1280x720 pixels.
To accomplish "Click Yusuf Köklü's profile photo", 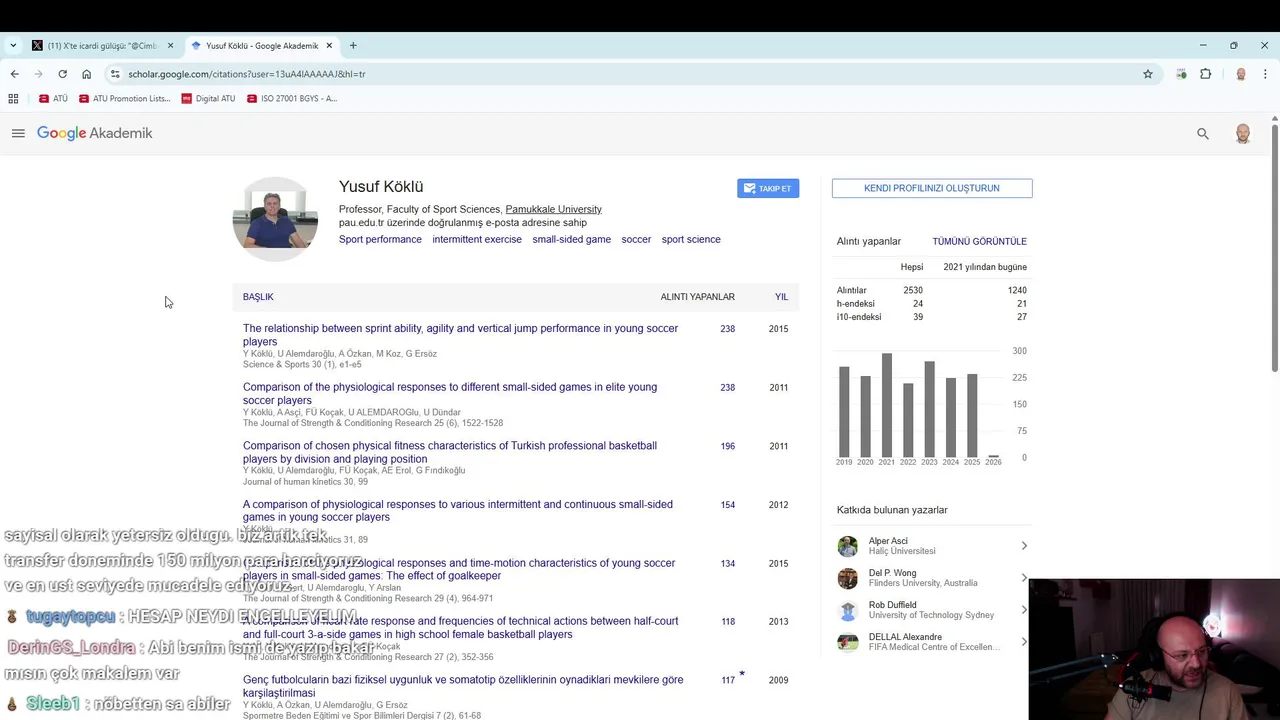I will (275, 219).
